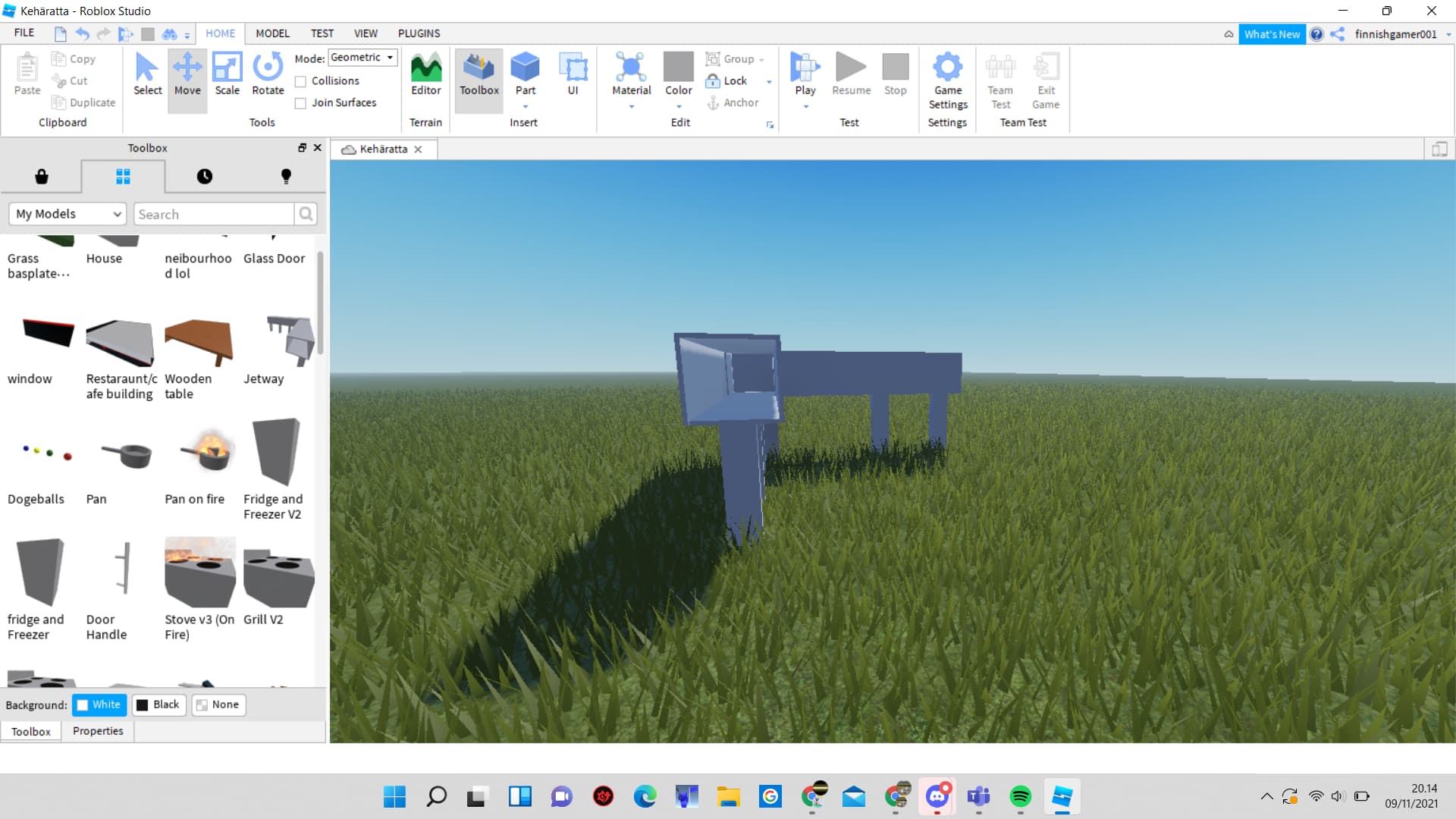The image size is (1456, 819).
Task: Click the Toolbox search field
Action: [x=214, y=214]
